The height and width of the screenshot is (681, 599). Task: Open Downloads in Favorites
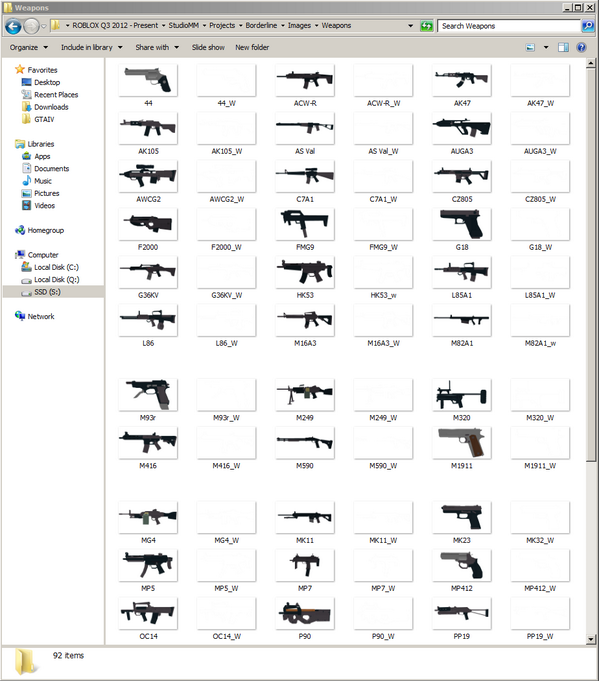45,107
